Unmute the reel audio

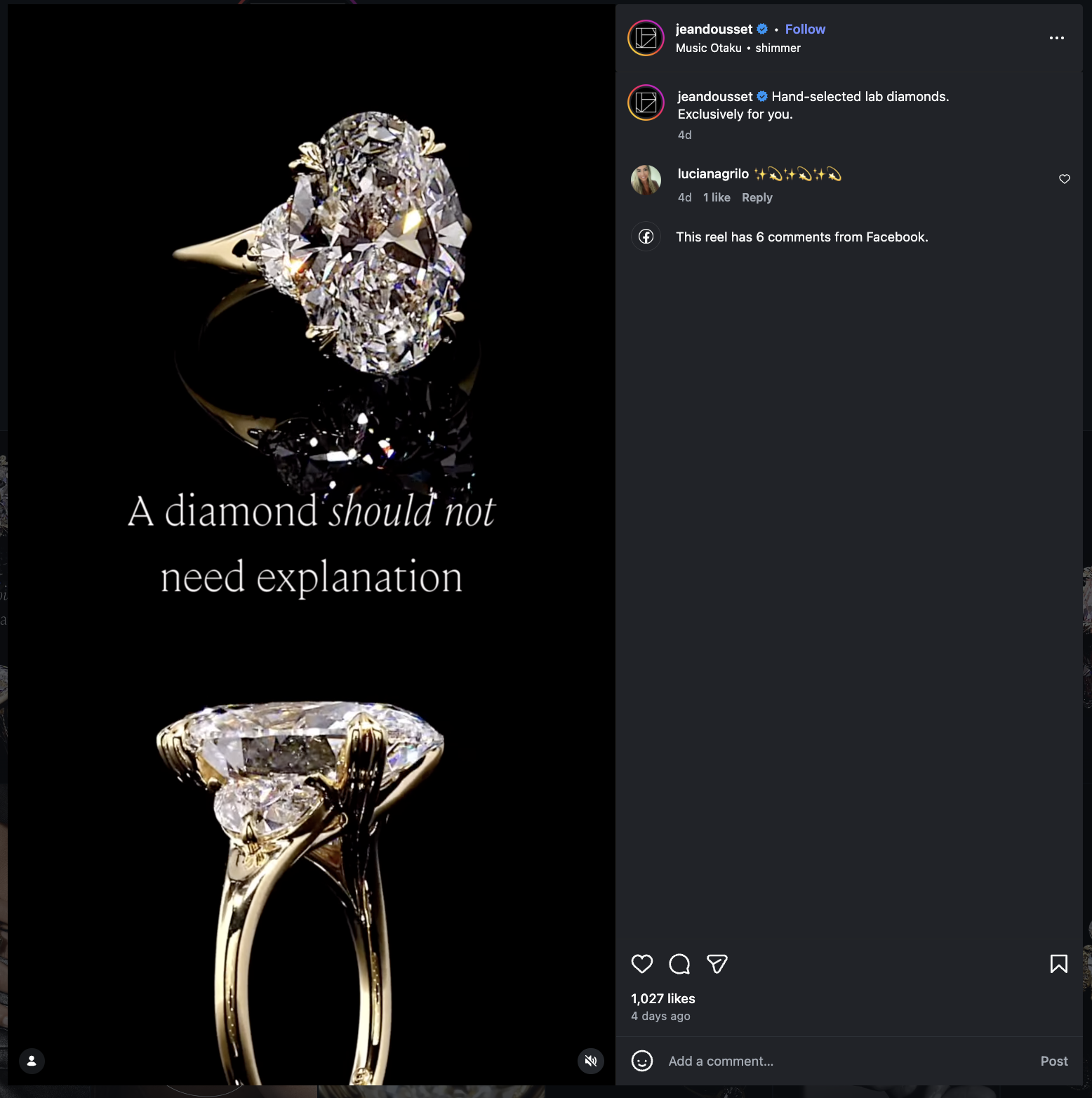click(590, 1061)
